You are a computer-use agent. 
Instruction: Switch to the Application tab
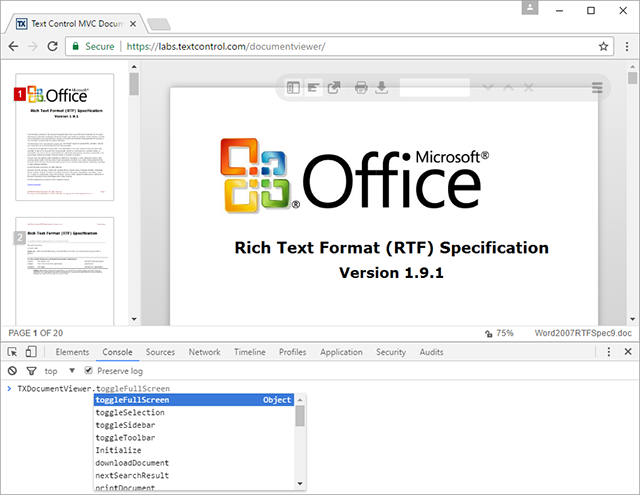click(x=341, y=352)
